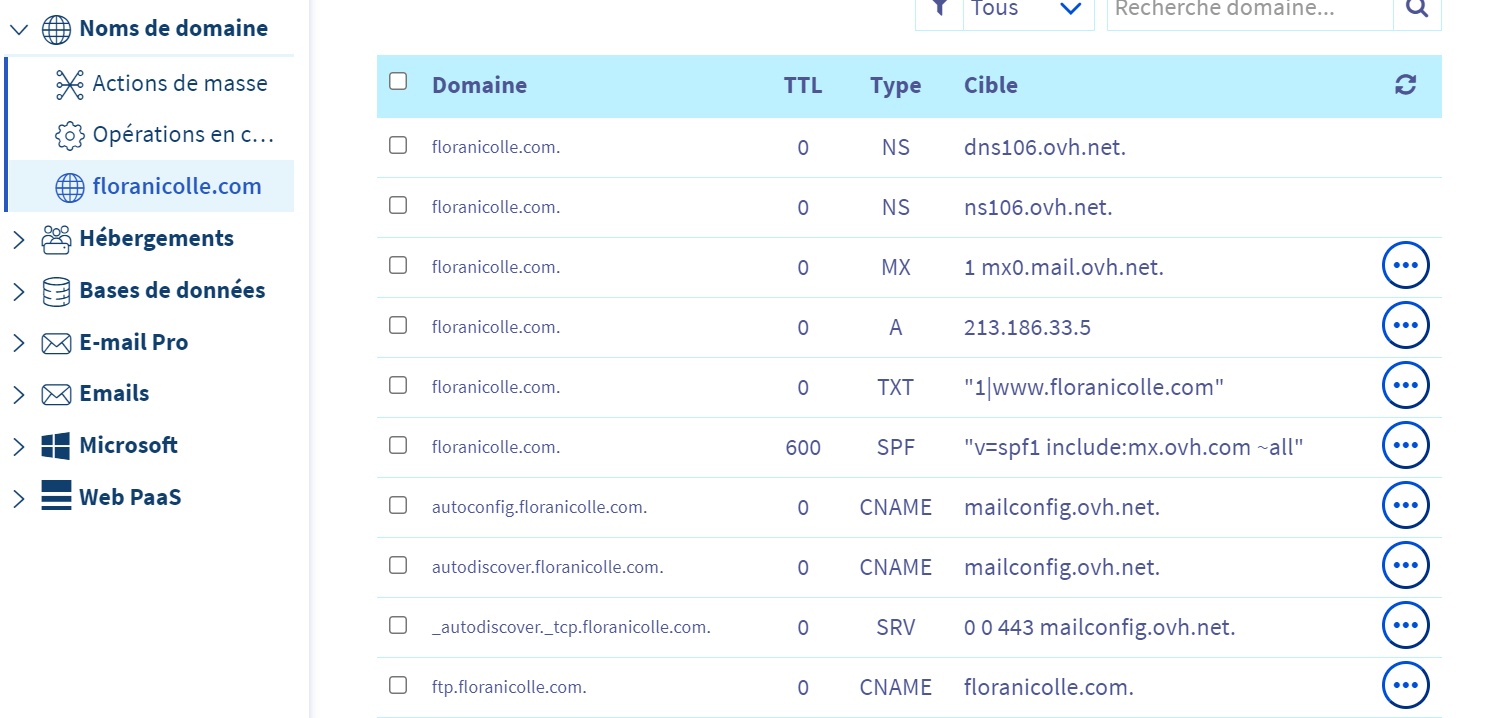The height and width of the screenshot is (718, 1511).
Task: Click the filter funnel icon
Action: pyautogui.click(x=939, y=9)
